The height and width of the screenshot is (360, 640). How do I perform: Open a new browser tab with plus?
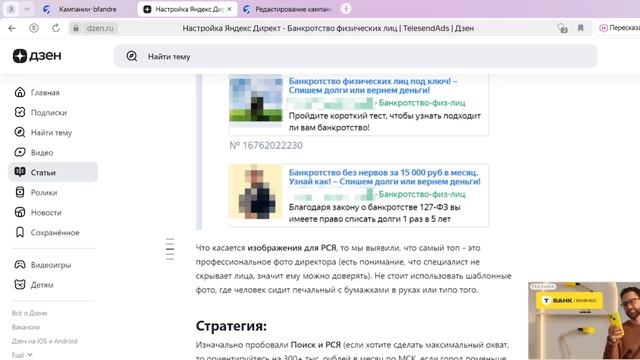pyautogui.click(x=346, y=9)
